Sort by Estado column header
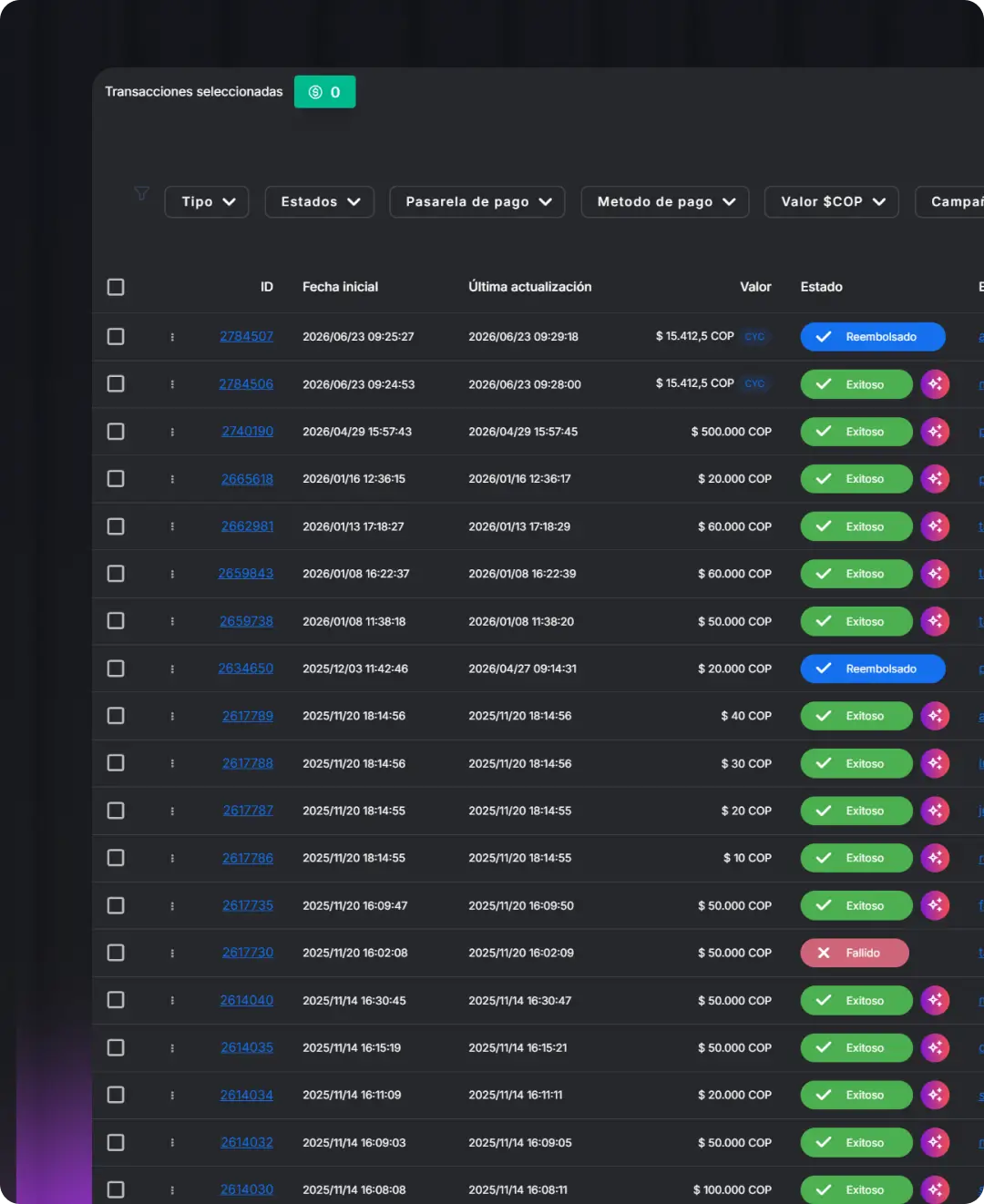Image resolution: width=984 pixels, height=1204 pixels. 822,287
